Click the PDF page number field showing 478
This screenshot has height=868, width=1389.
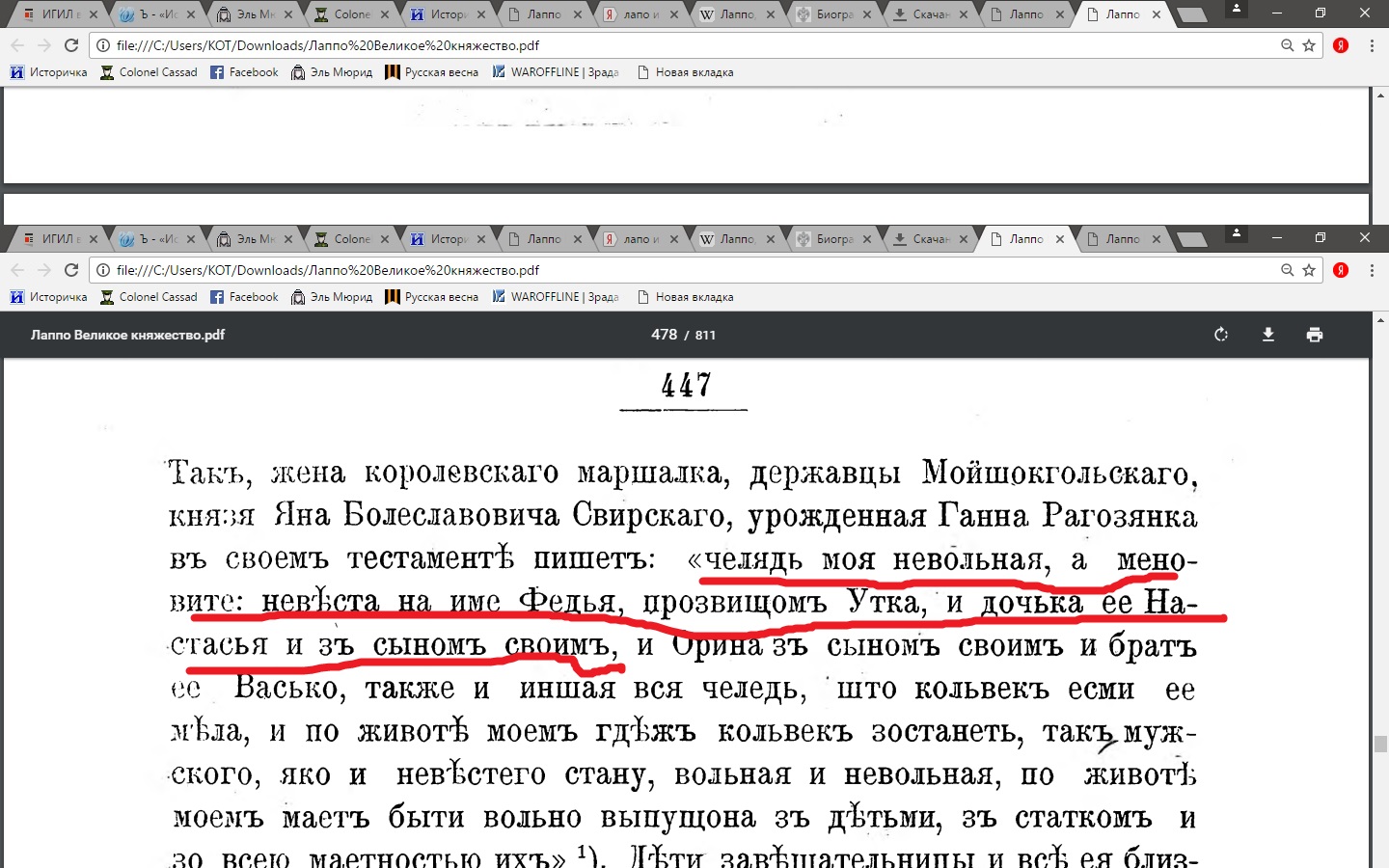pos(664,335)
